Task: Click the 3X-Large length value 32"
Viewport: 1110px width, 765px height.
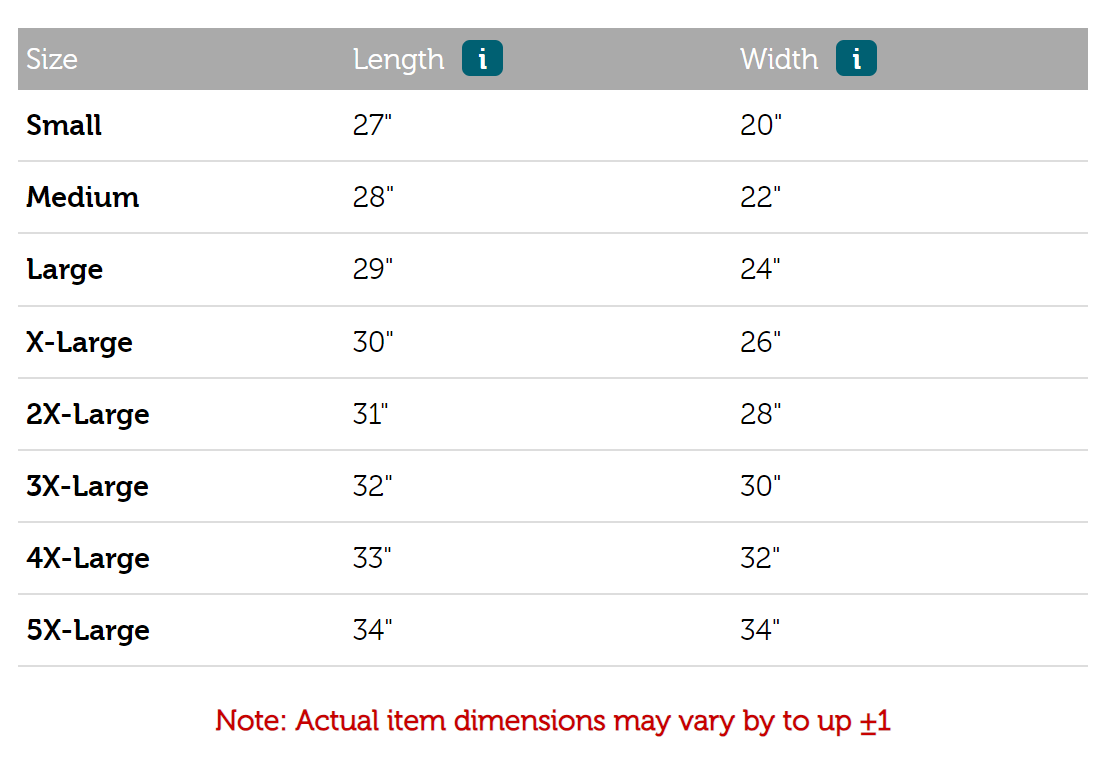Action: tap(373, 486)
